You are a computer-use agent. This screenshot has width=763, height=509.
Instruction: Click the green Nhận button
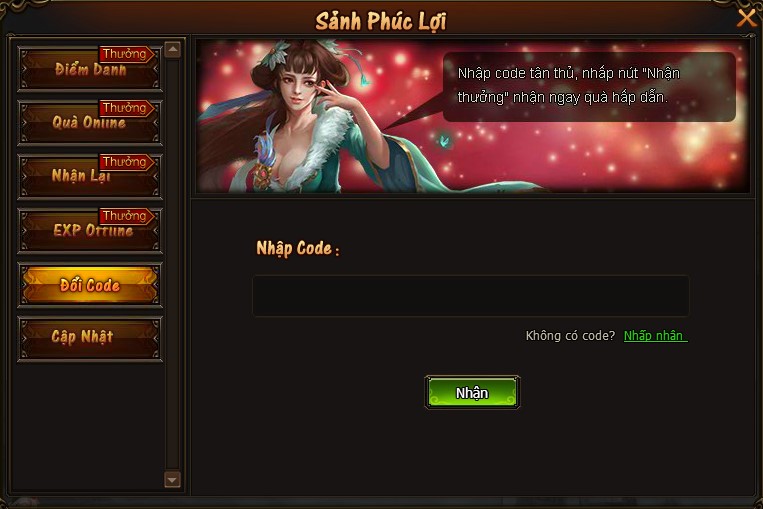[472, 392]
